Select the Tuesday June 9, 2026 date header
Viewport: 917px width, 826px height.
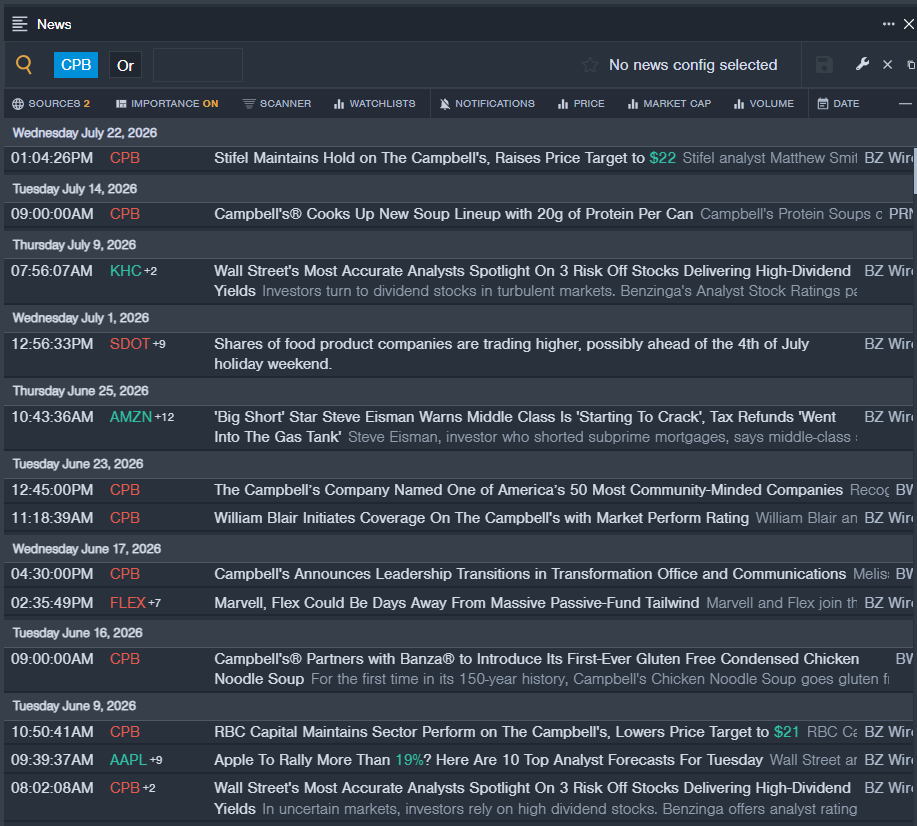click(74, 706)
